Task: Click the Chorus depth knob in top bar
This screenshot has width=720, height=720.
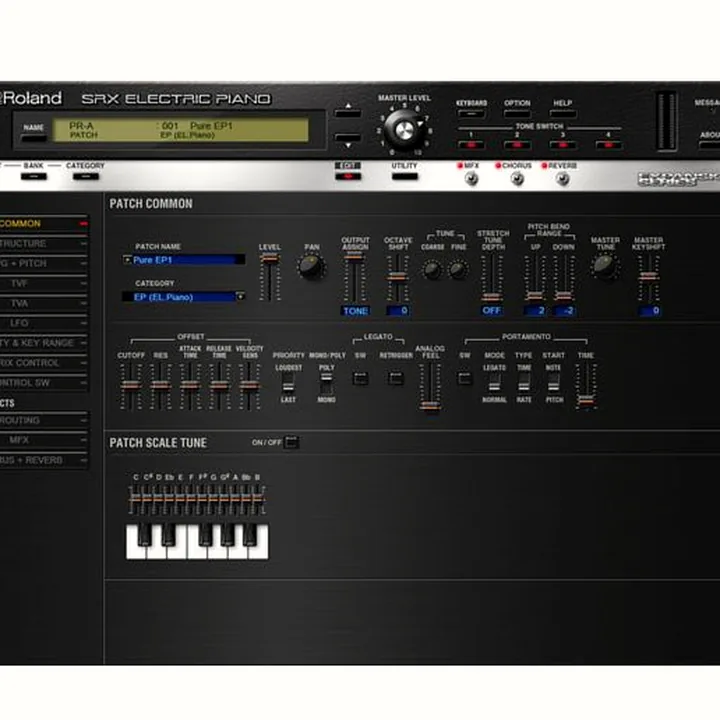Action: pos(517,178)
